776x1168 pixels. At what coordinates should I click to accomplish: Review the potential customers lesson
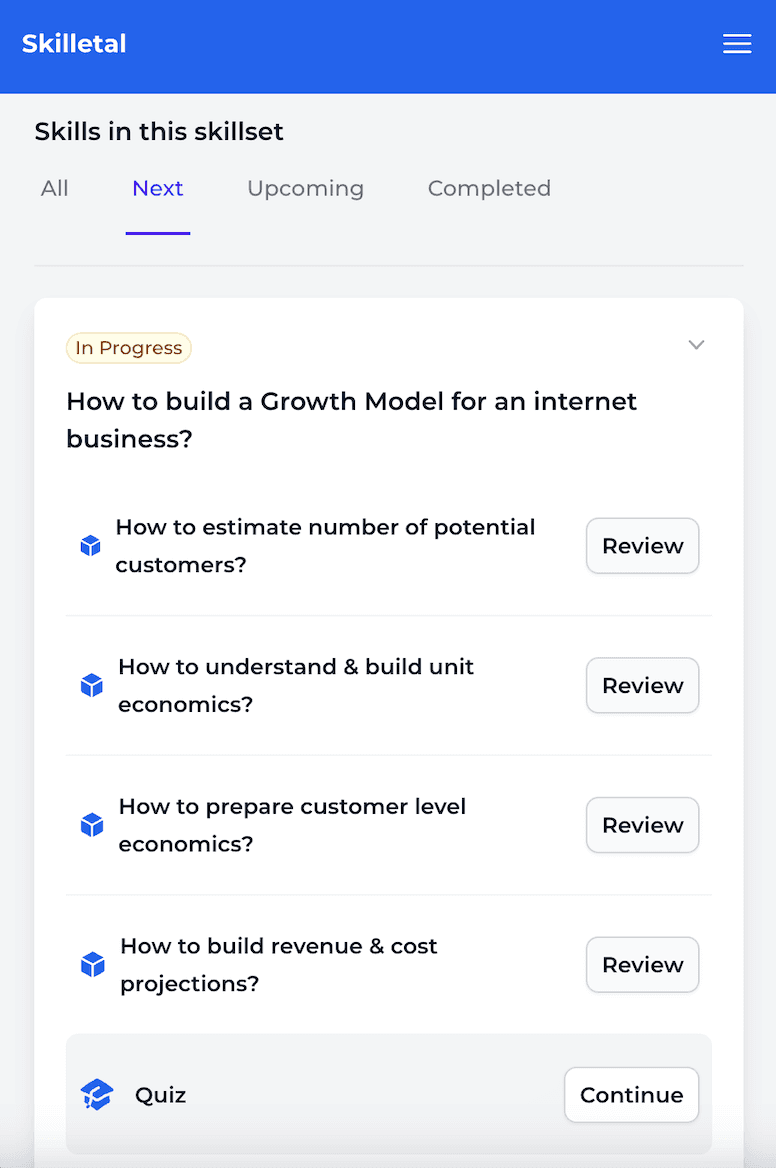[642, 546]
